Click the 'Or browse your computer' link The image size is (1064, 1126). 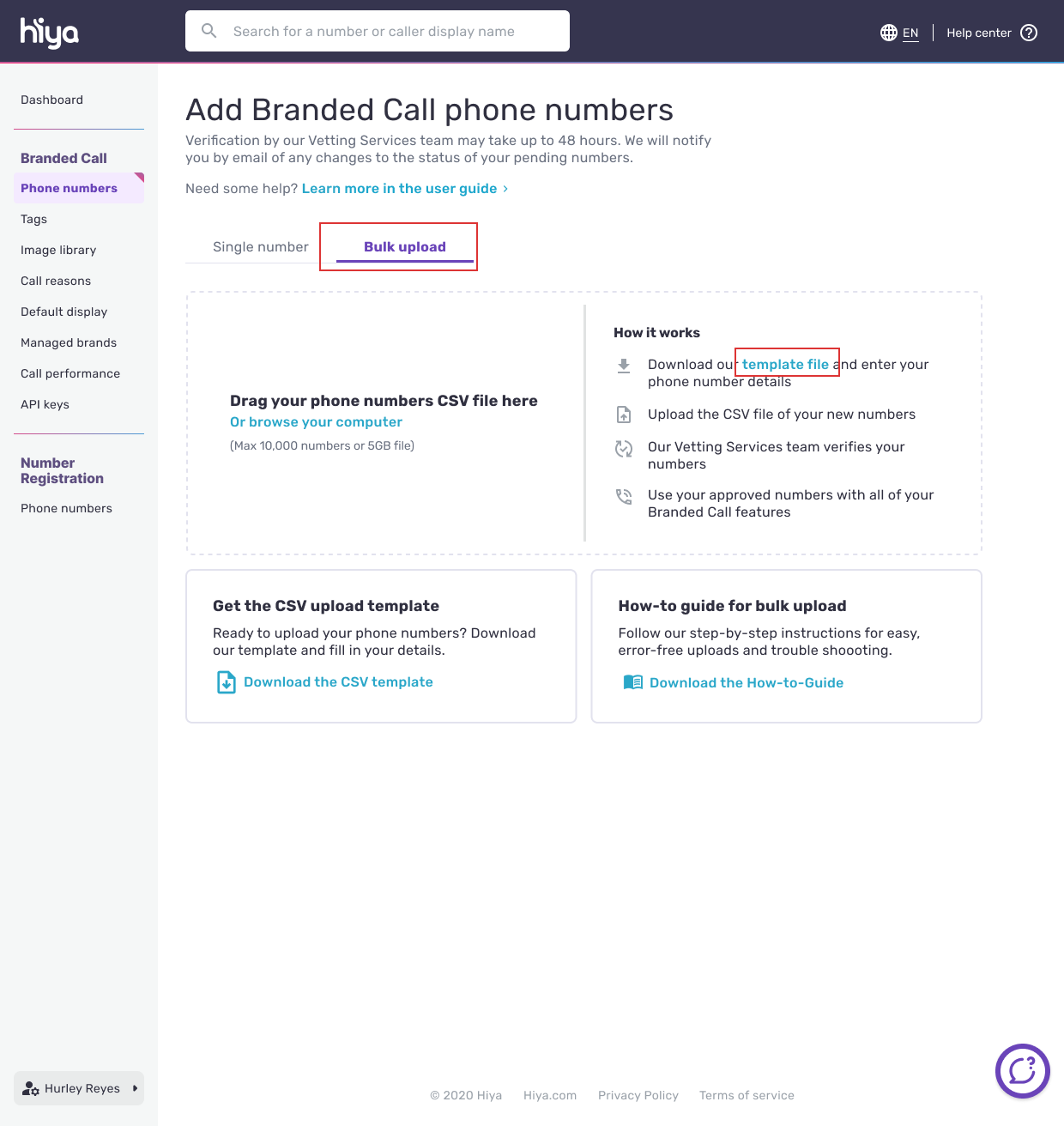tap(316, 422)
